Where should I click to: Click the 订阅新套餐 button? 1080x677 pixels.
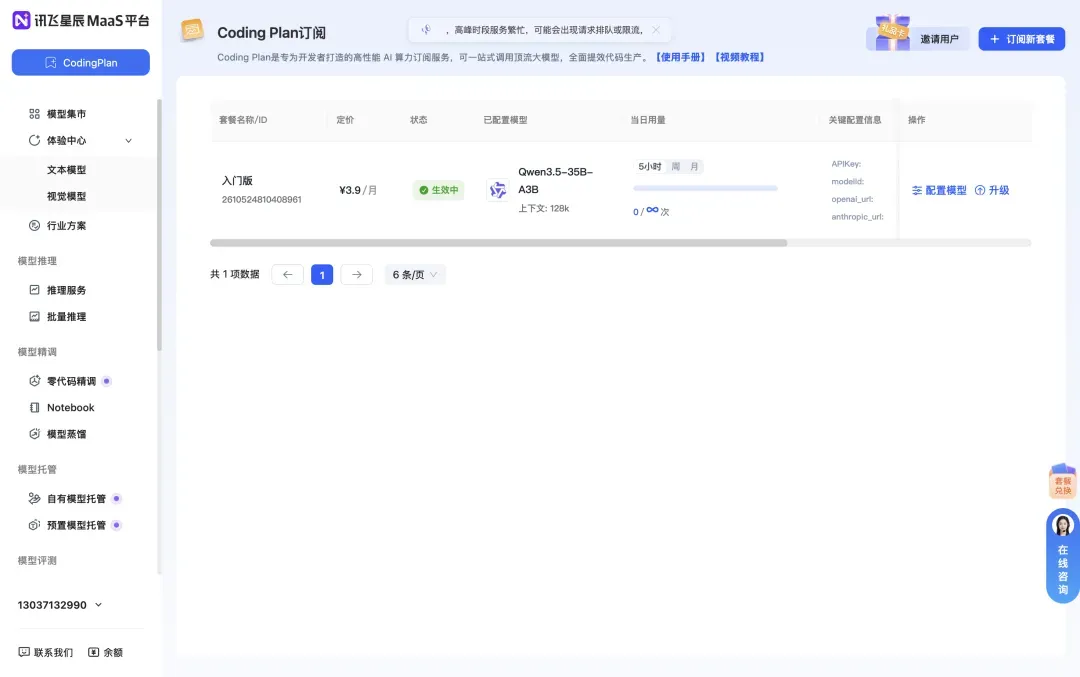[x=1021, y=39]
